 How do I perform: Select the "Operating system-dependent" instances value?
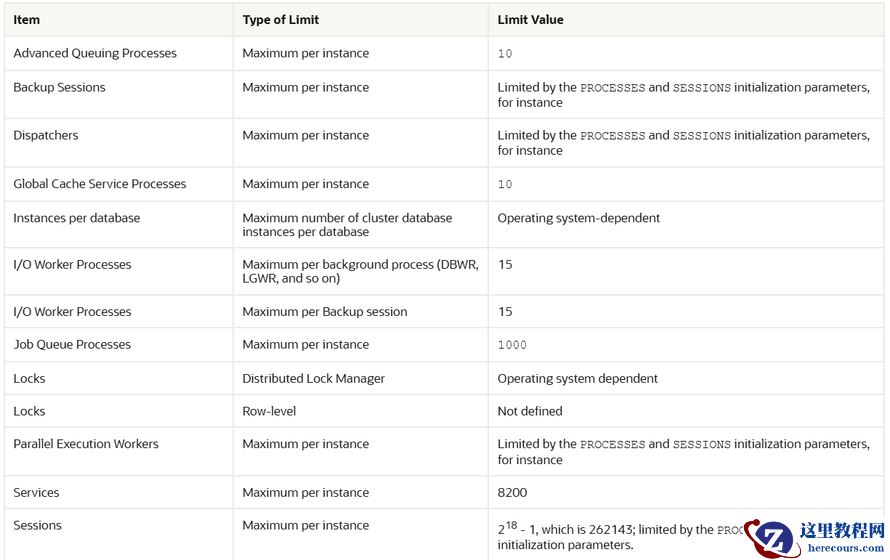(x=579, y=218)
